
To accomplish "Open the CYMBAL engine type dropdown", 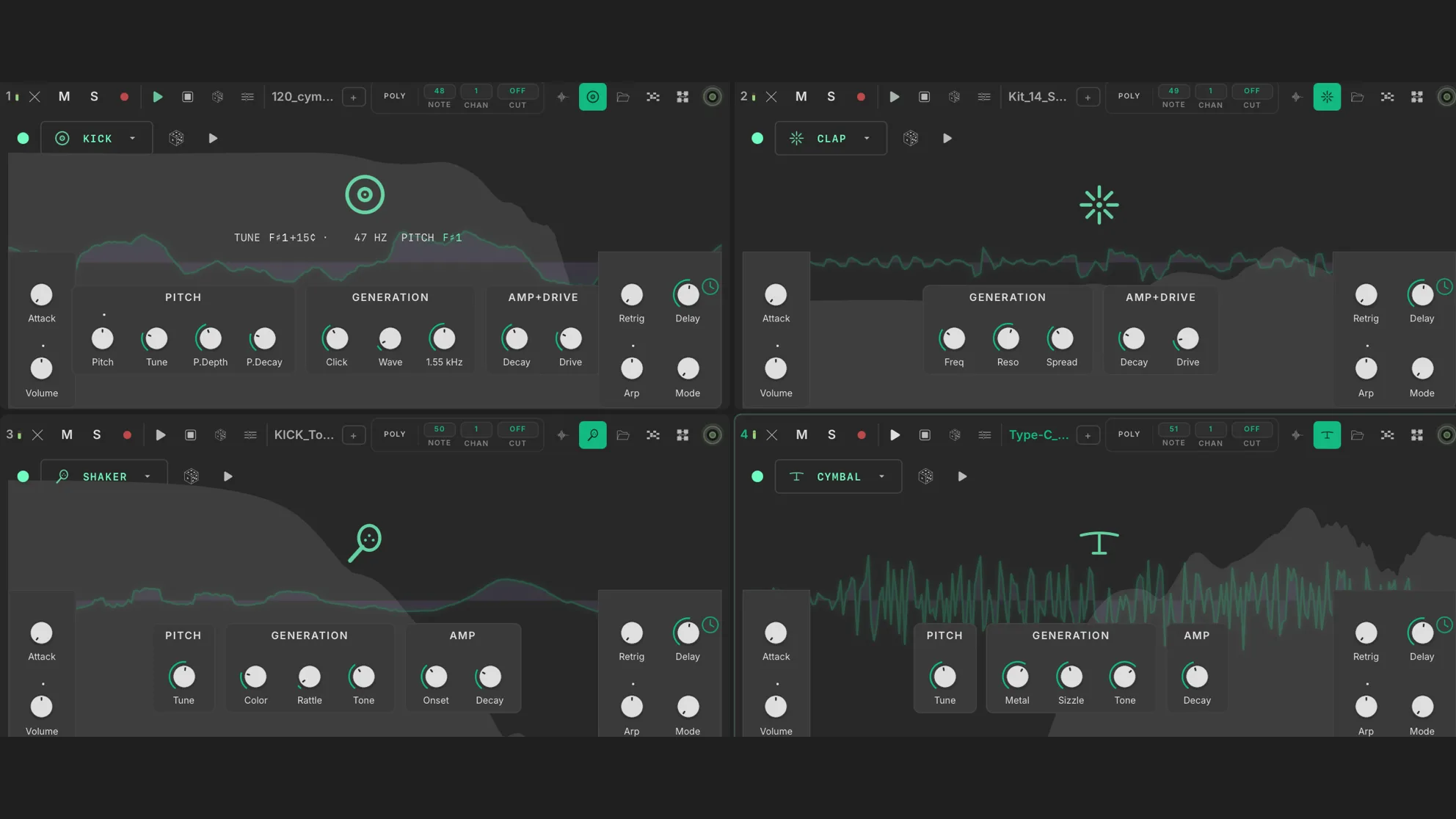I will pyautogui.click(x=838, y=476).
